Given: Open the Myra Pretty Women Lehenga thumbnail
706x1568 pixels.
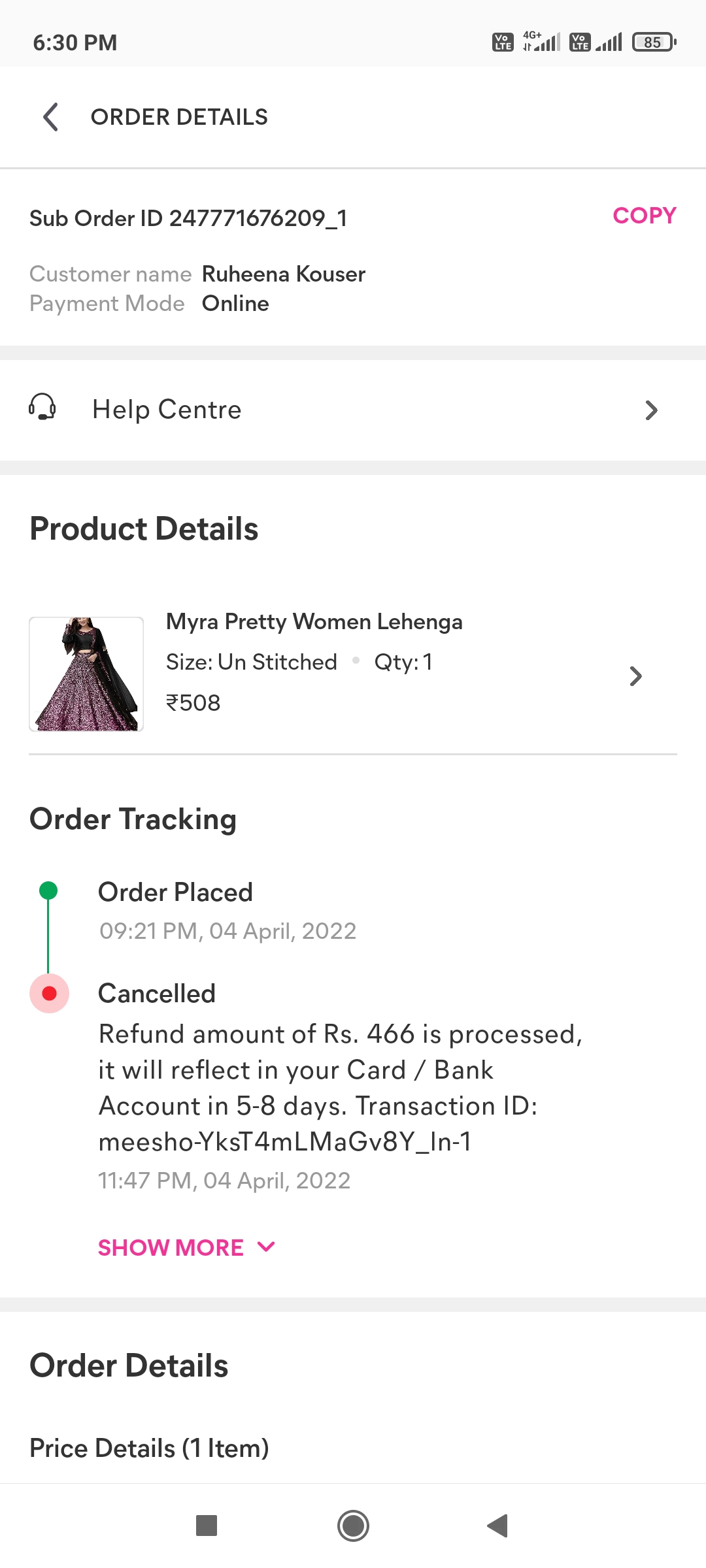Looking at the screenshot, I should click(86, 674).
